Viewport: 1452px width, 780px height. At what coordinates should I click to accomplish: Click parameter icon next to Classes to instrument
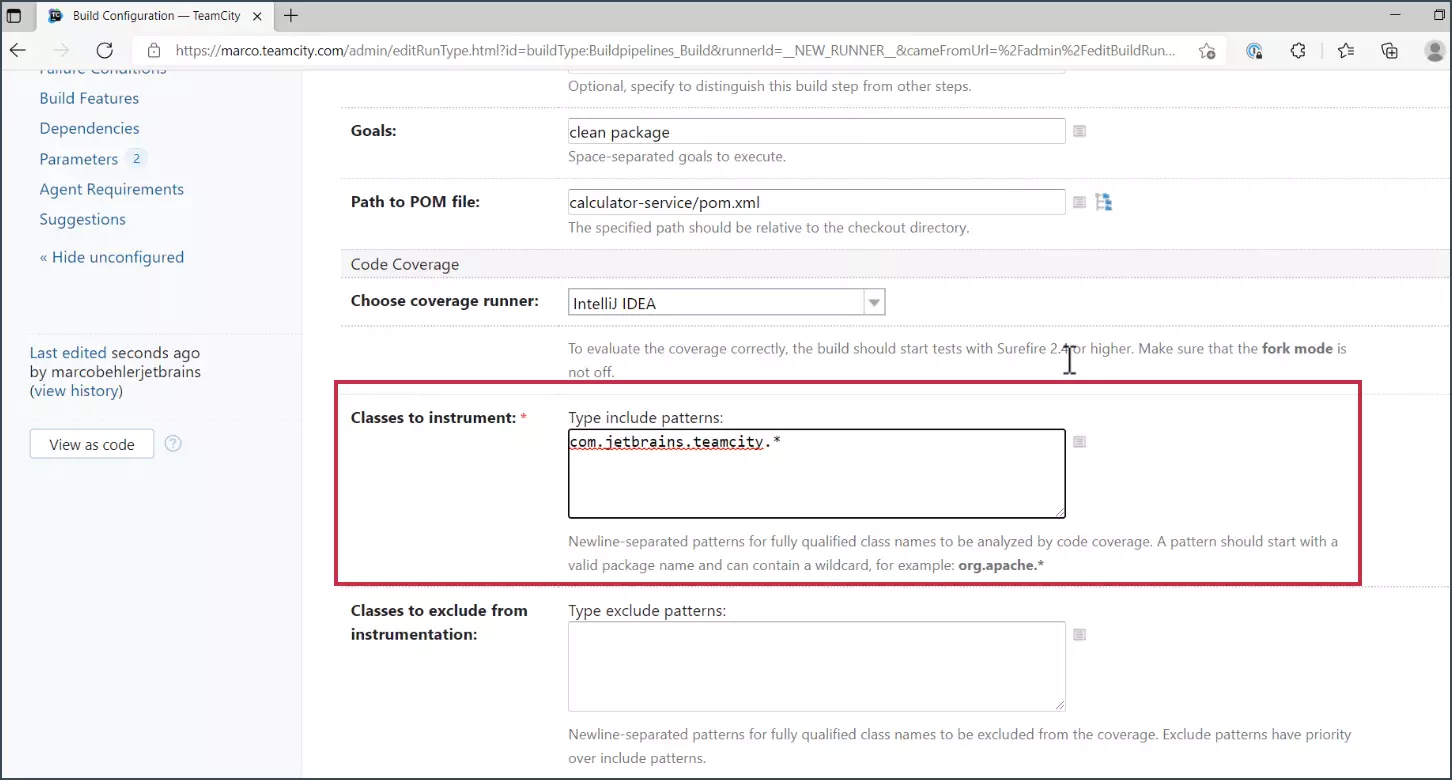tap(1079, 441)
